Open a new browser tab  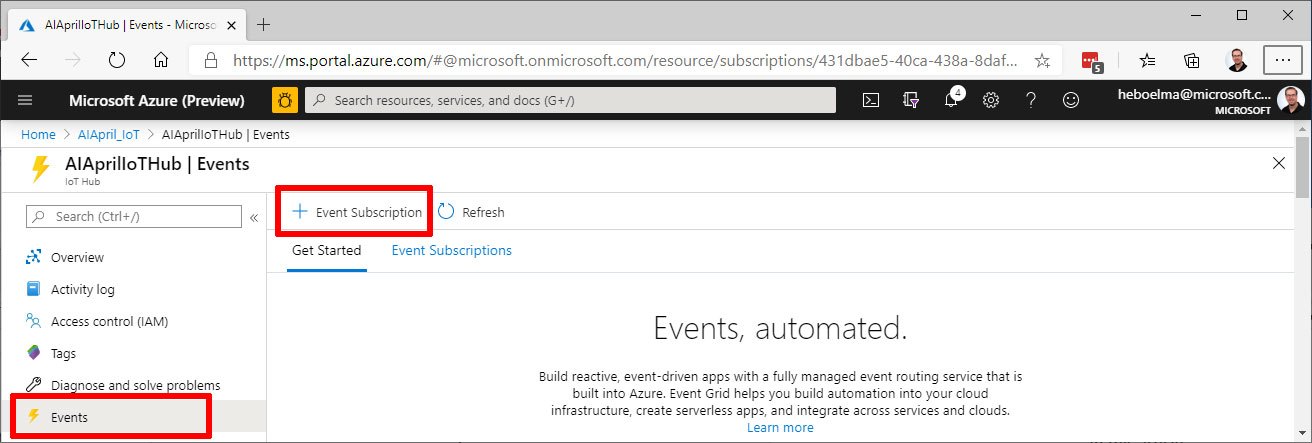[264, 24]
